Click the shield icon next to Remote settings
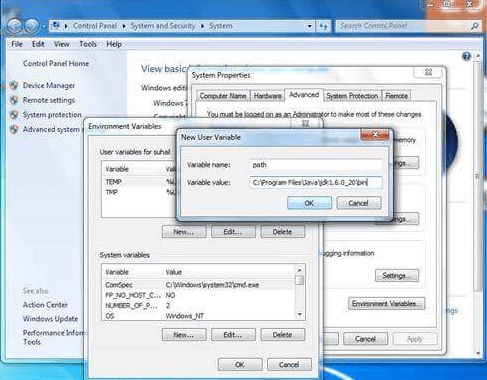Viewport: 487px width, 380px height. click(x=14, y=100)
